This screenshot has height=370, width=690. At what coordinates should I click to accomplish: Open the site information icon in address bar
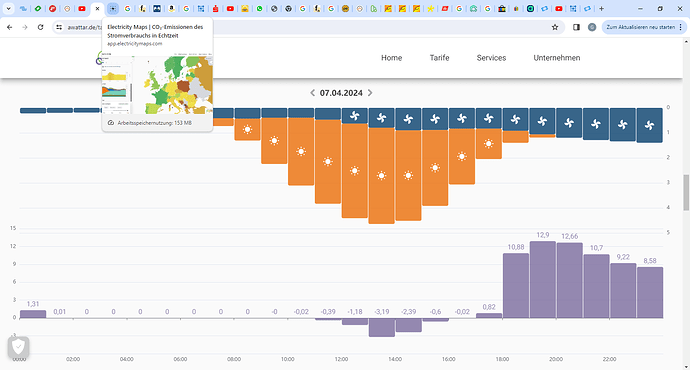click(59, 27)
